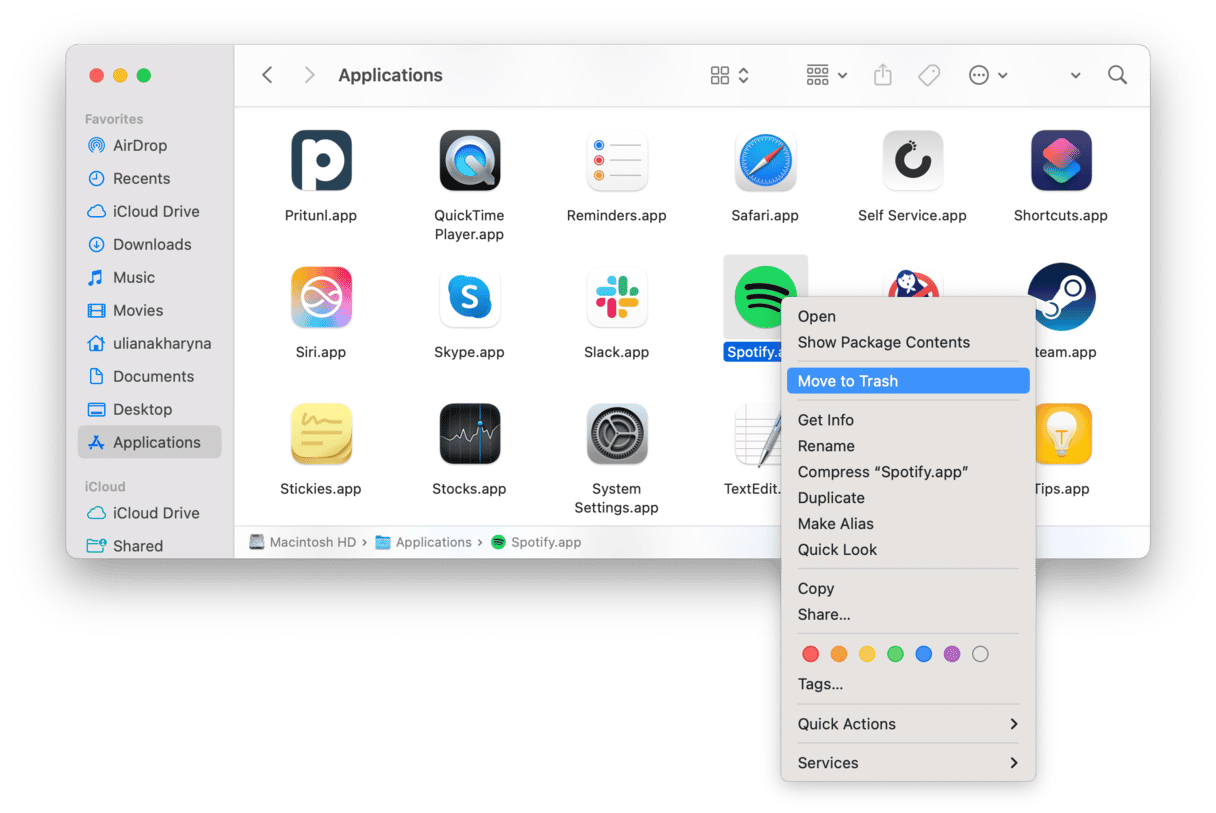Apply the green tag color
This screenshot has width=1216, height=813.
click(x=896, y=654)
